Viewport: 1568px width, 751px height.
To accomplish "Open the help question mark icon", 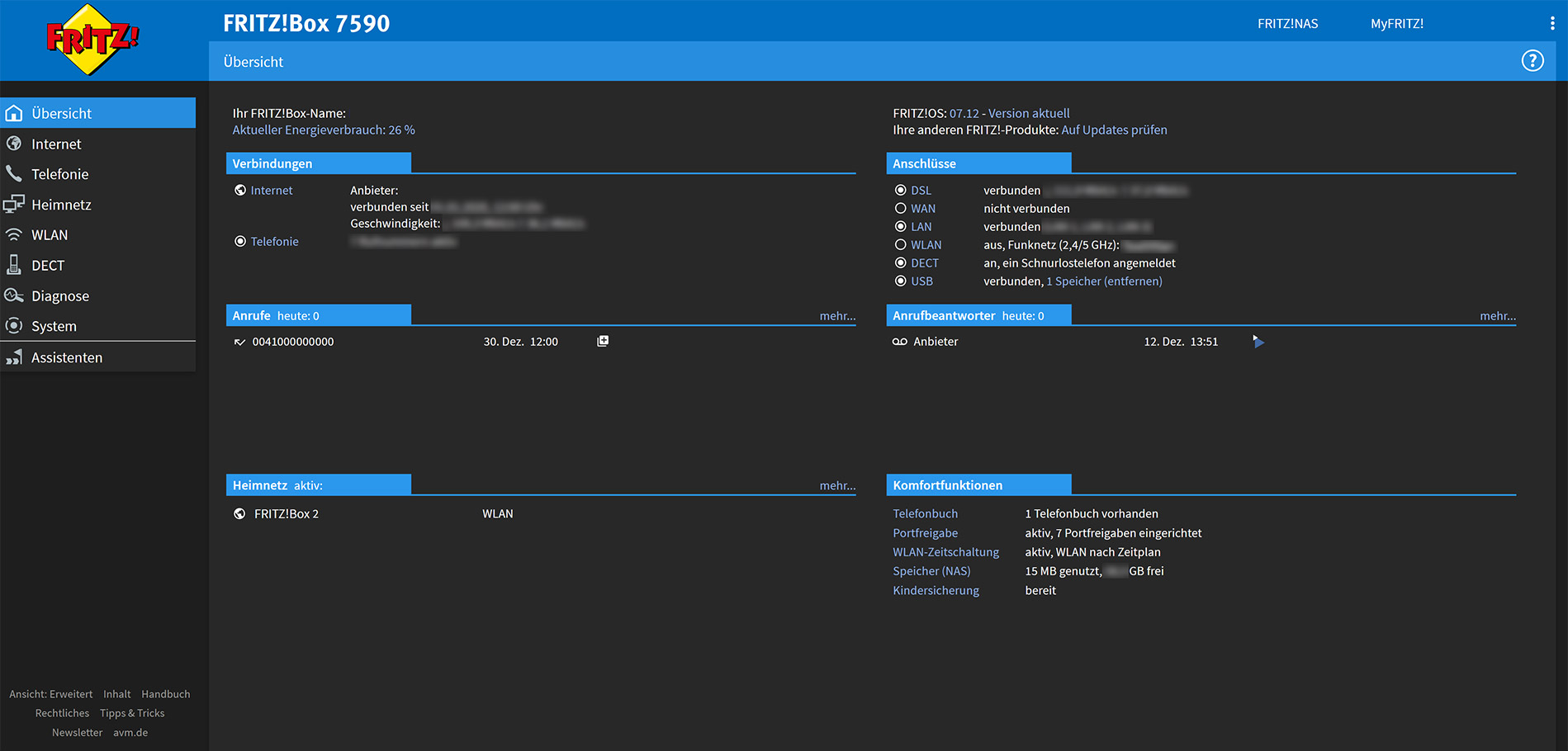I will (x=1532, y=61).
